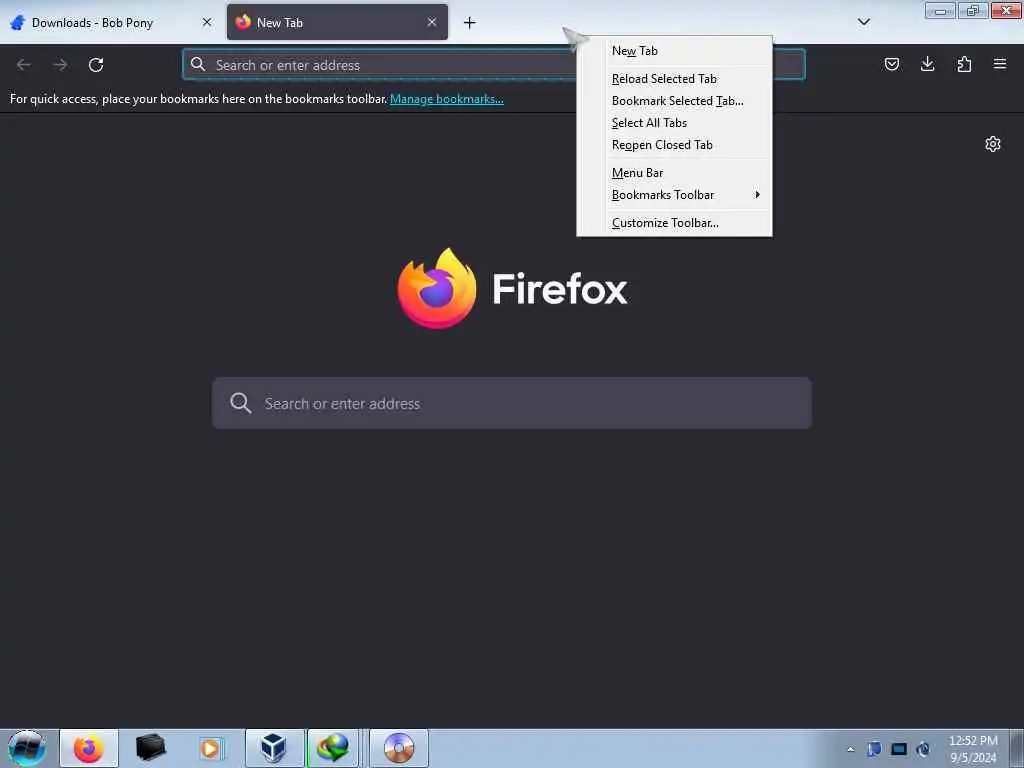Screen dimensions: 1024x768
Task: Close the Downloads - Bob Pony tab
Action: (207, 22)
